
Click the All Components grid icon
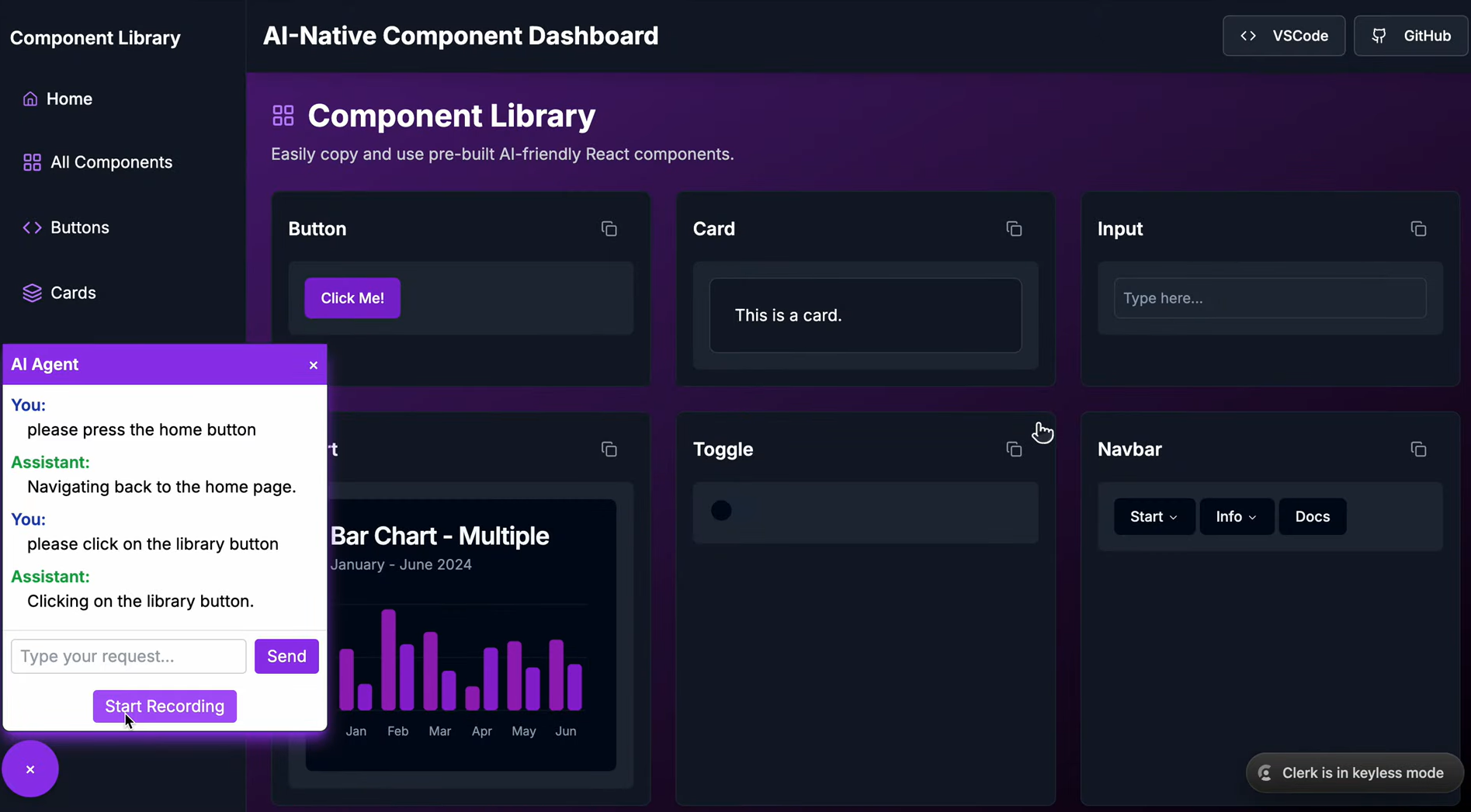(32, 162)
